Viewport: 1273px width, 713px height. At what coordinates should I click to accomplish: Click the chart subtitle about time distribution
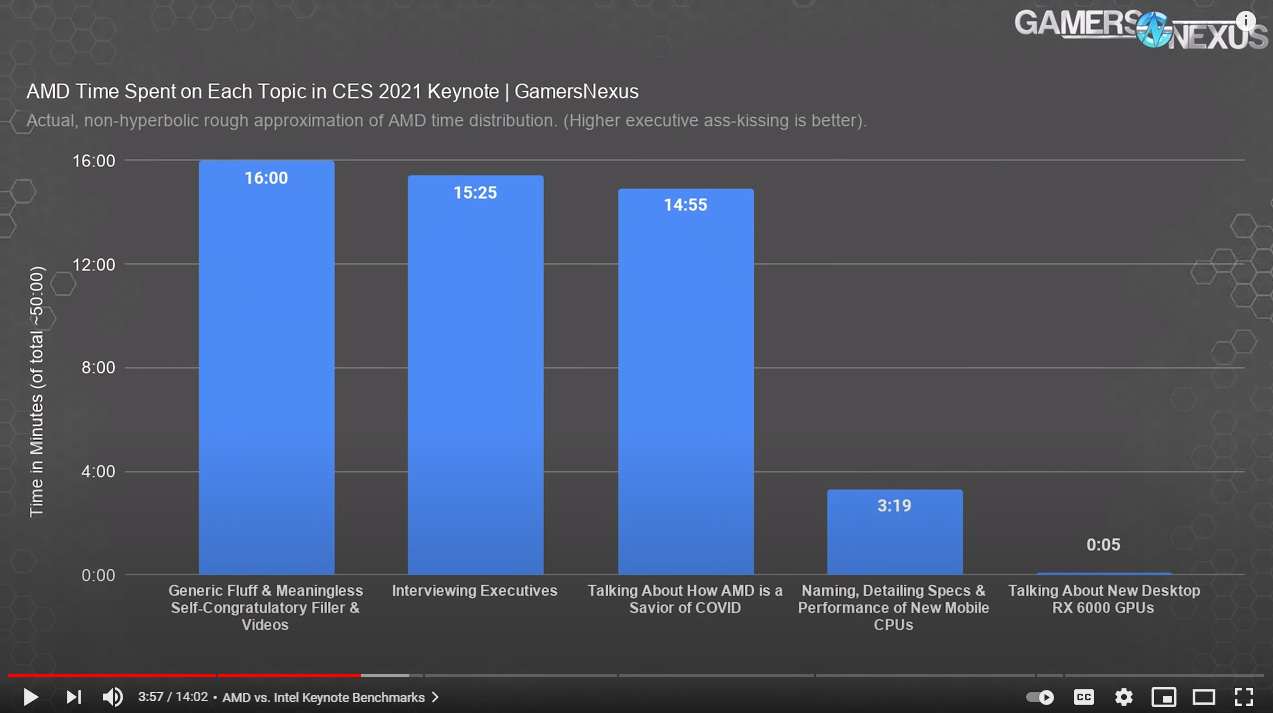[446, 121]
